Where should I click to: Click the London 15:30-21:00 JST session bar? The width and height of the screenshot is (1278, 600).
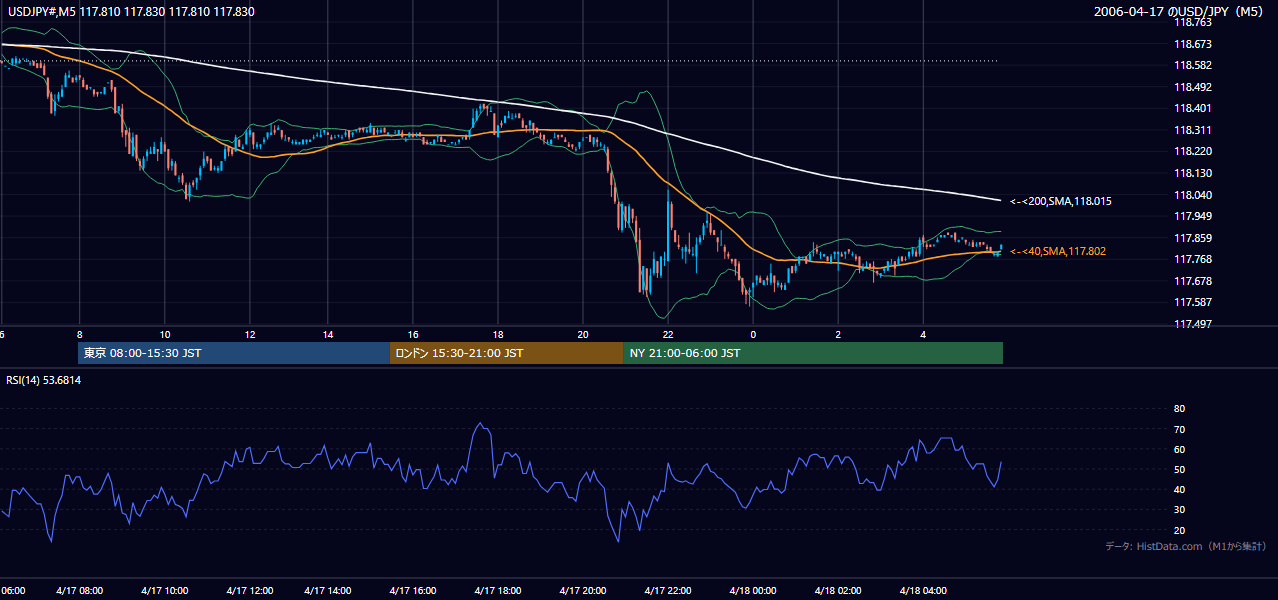[x=507, y=353]
